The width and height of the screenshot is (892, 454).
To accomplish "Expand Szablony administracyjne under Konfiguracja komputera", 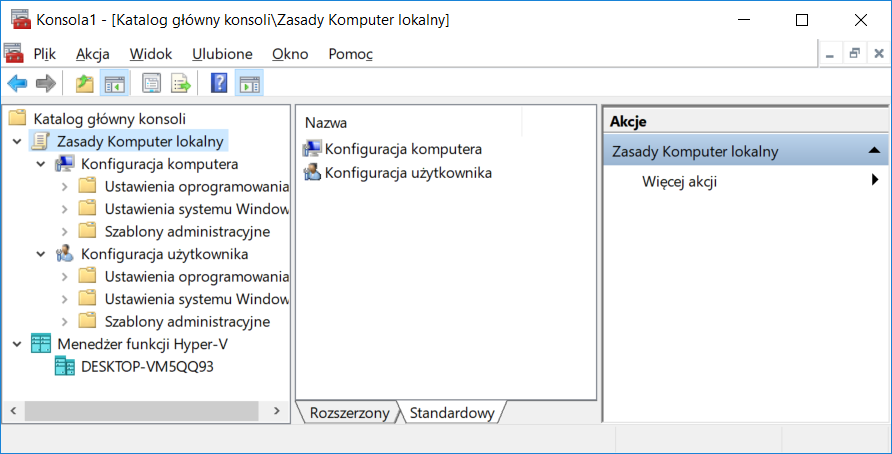I will pos(65,232).
